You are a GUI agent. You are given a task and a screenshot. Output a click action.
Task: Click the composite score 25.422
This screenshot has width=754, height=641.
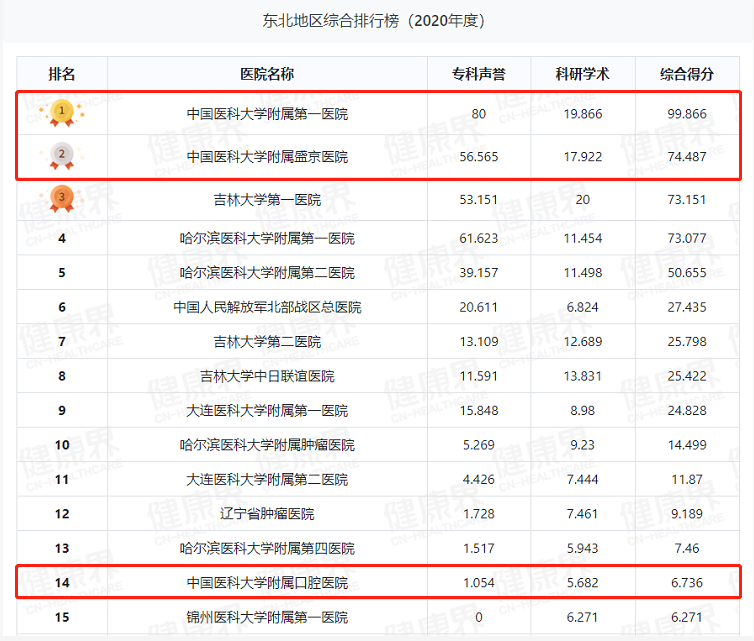pos(687,376)
